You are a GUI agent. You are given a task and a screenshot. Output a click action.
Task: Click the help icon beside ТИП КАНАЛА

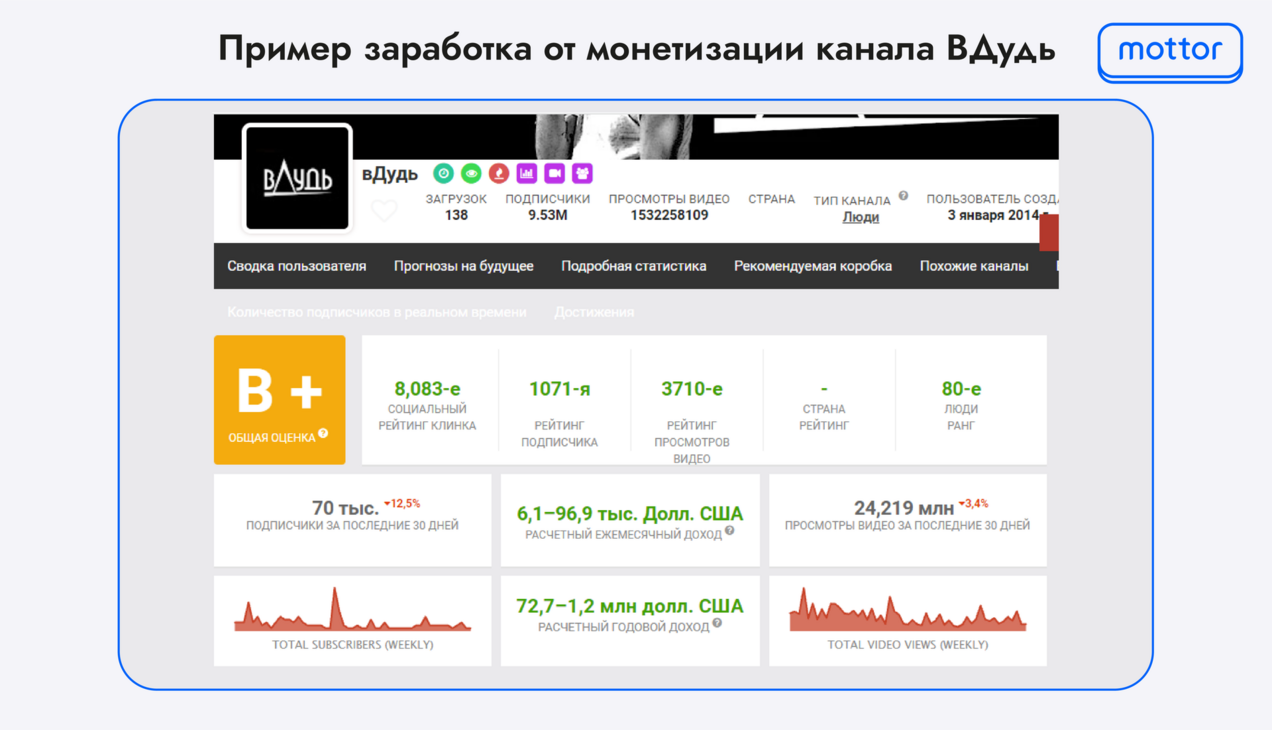903,196
